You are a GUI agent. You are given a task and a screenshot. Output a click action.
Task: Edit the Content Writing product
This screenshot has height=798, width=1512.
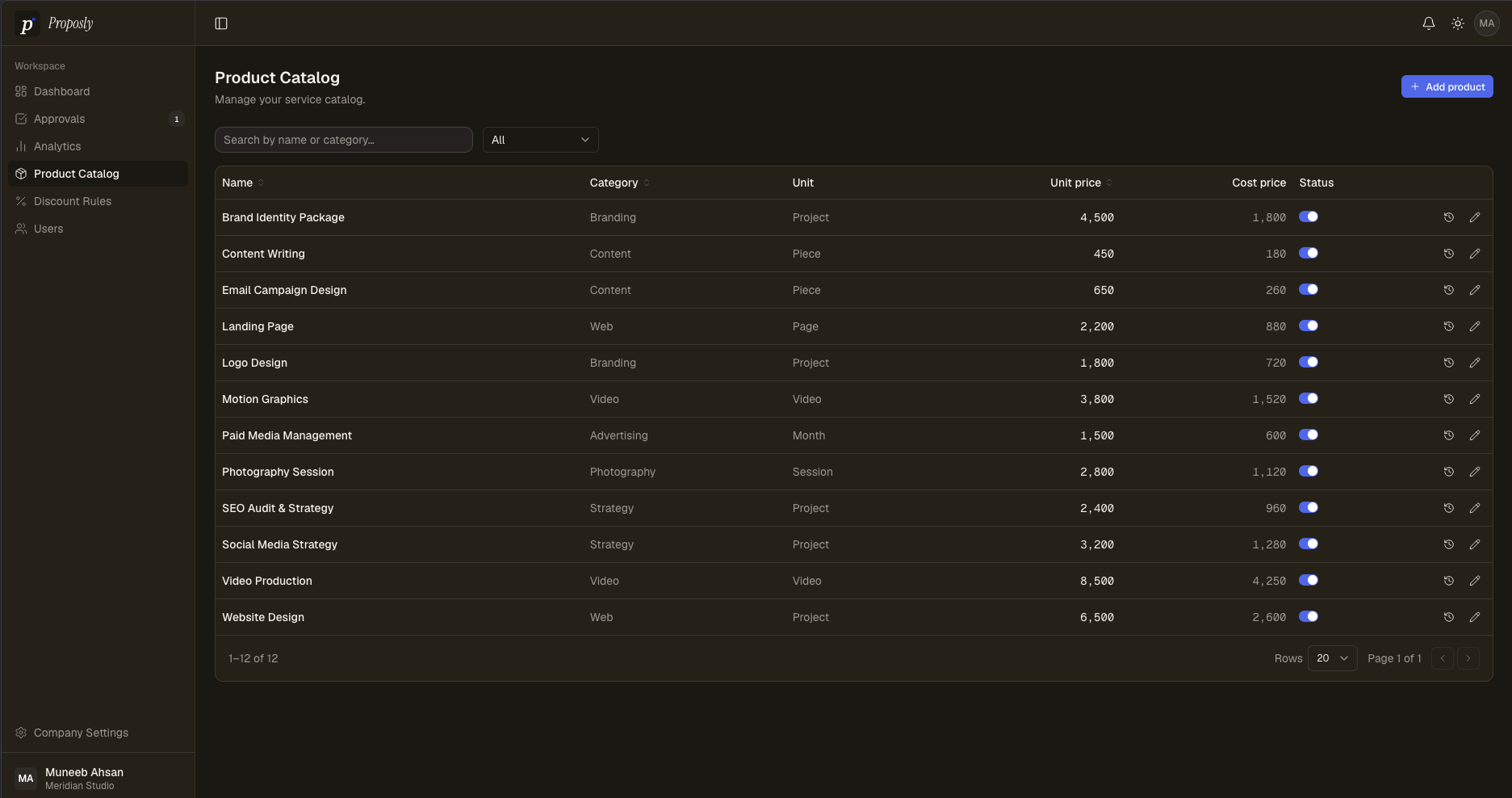pos(1475,254)
